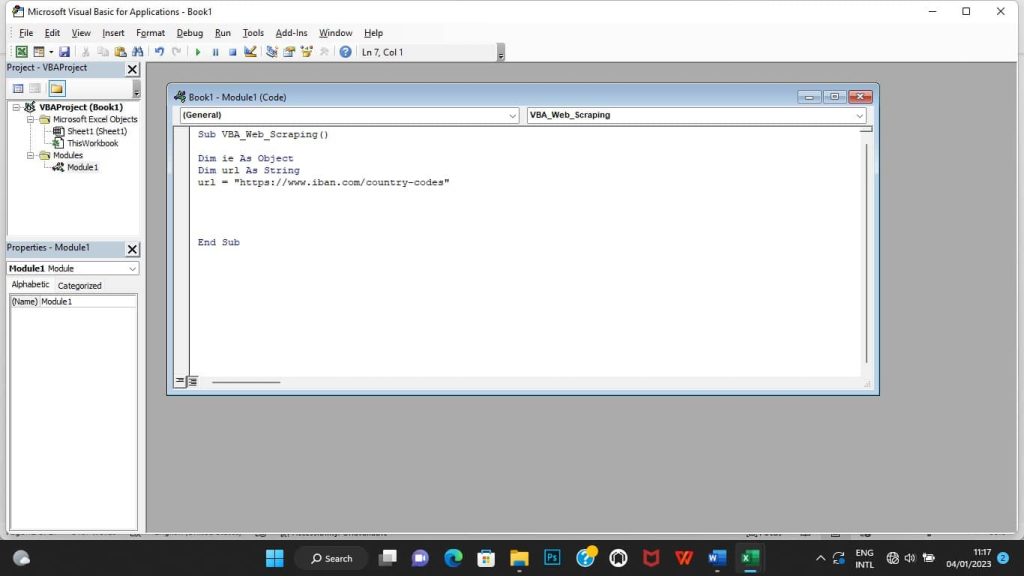Screen dimensions: 1024x576
Task: Click the Undo arrow icon
Action: tap(159, 52)
